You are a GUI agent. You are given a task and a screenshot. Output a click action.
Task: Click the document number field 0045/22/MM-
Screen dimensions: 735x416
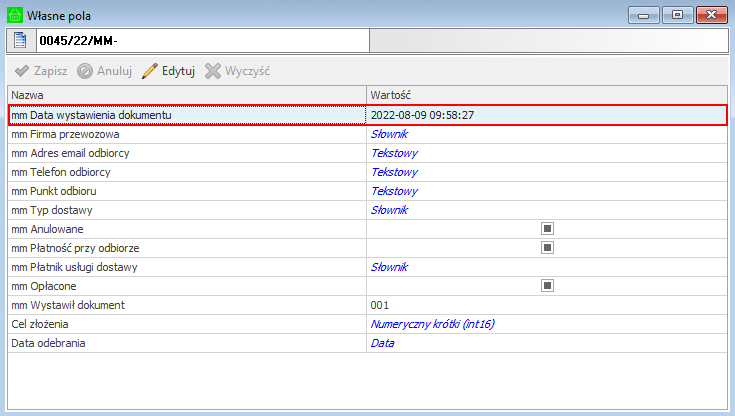pyautogui.click(x=202, y=40)
